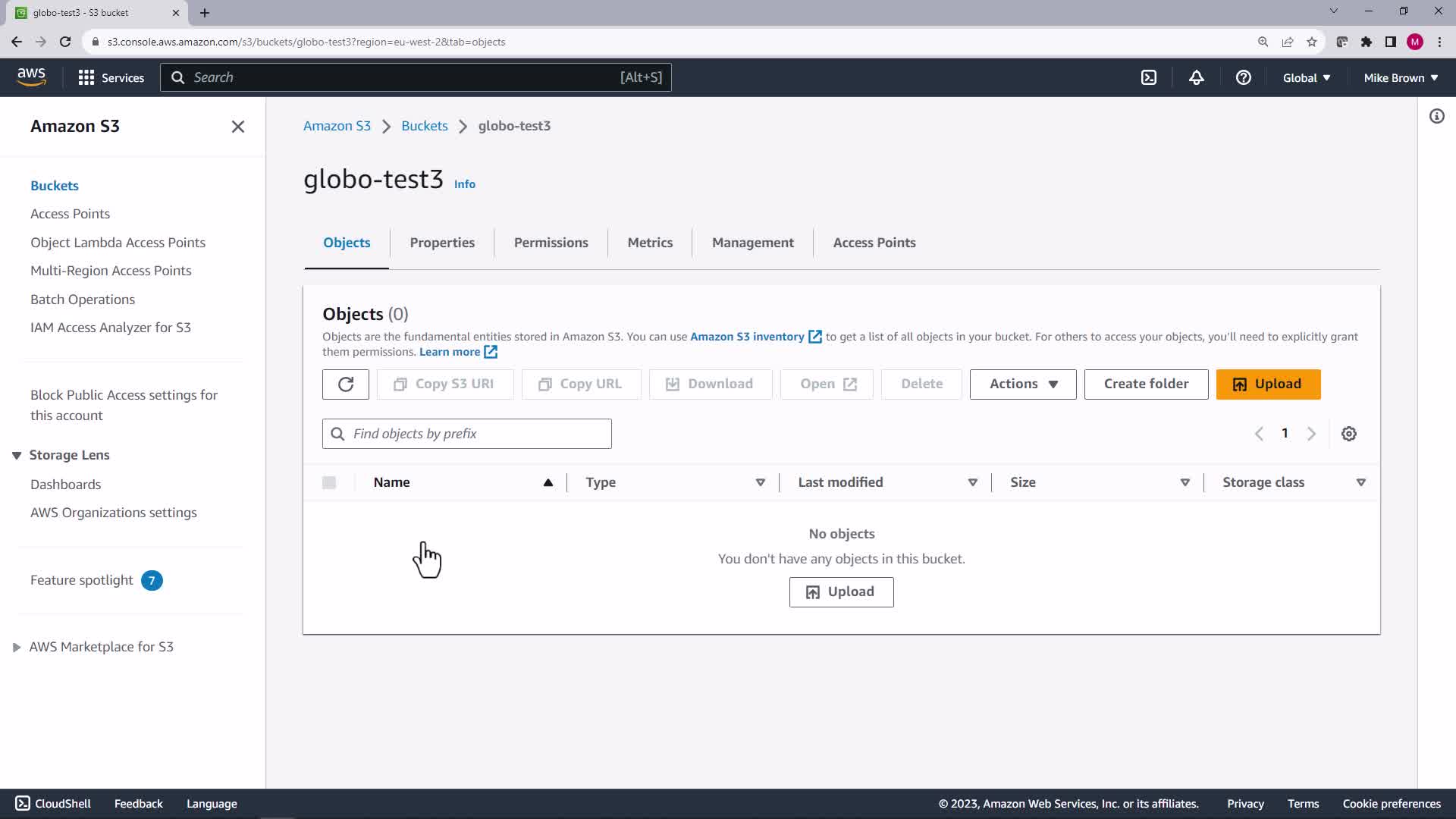Open the Actions dropdown menu
Viewport: 1456px width, 819px height.
click(1022, 384)
